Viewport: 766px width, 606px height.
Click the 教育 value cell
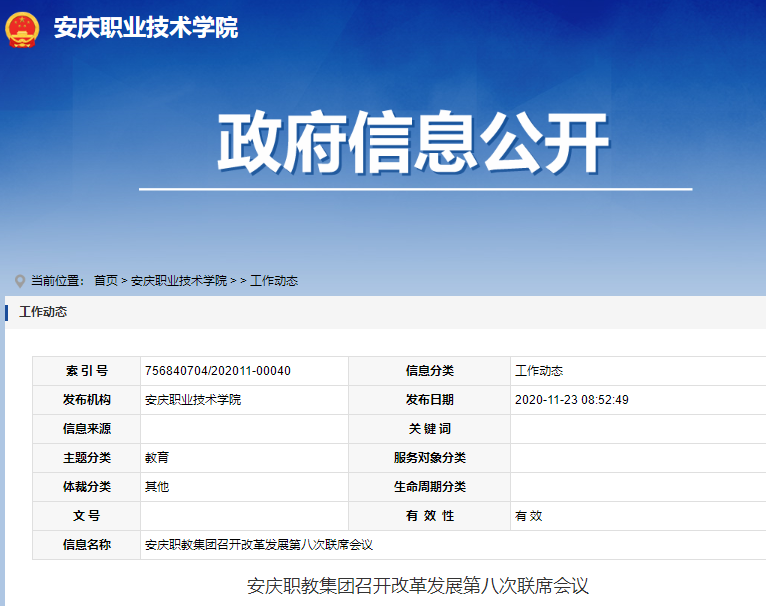pos(244,458)
